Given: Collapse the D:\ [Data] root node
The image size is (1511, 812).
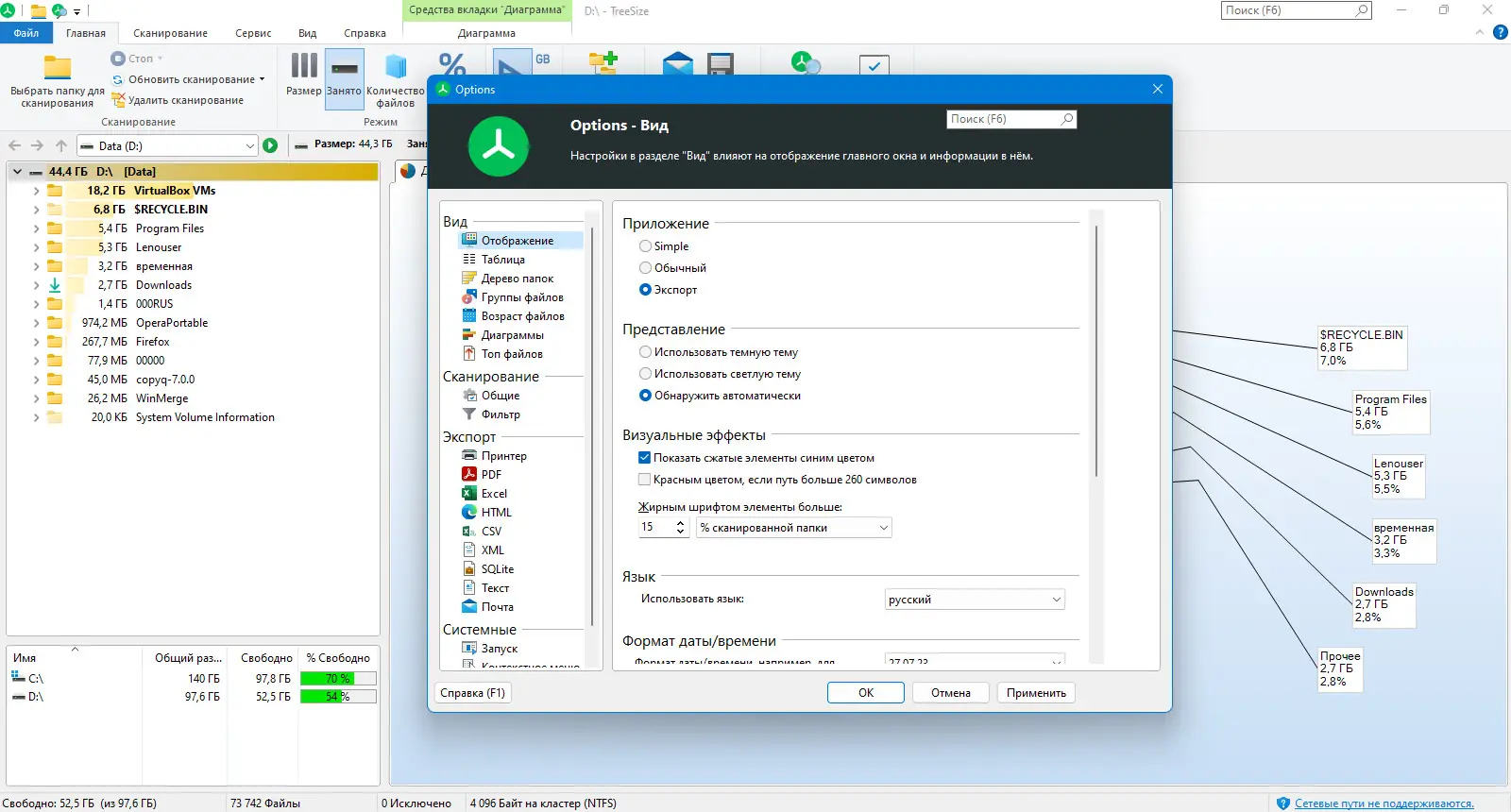Looking at the screenshot, I should 17,172.
